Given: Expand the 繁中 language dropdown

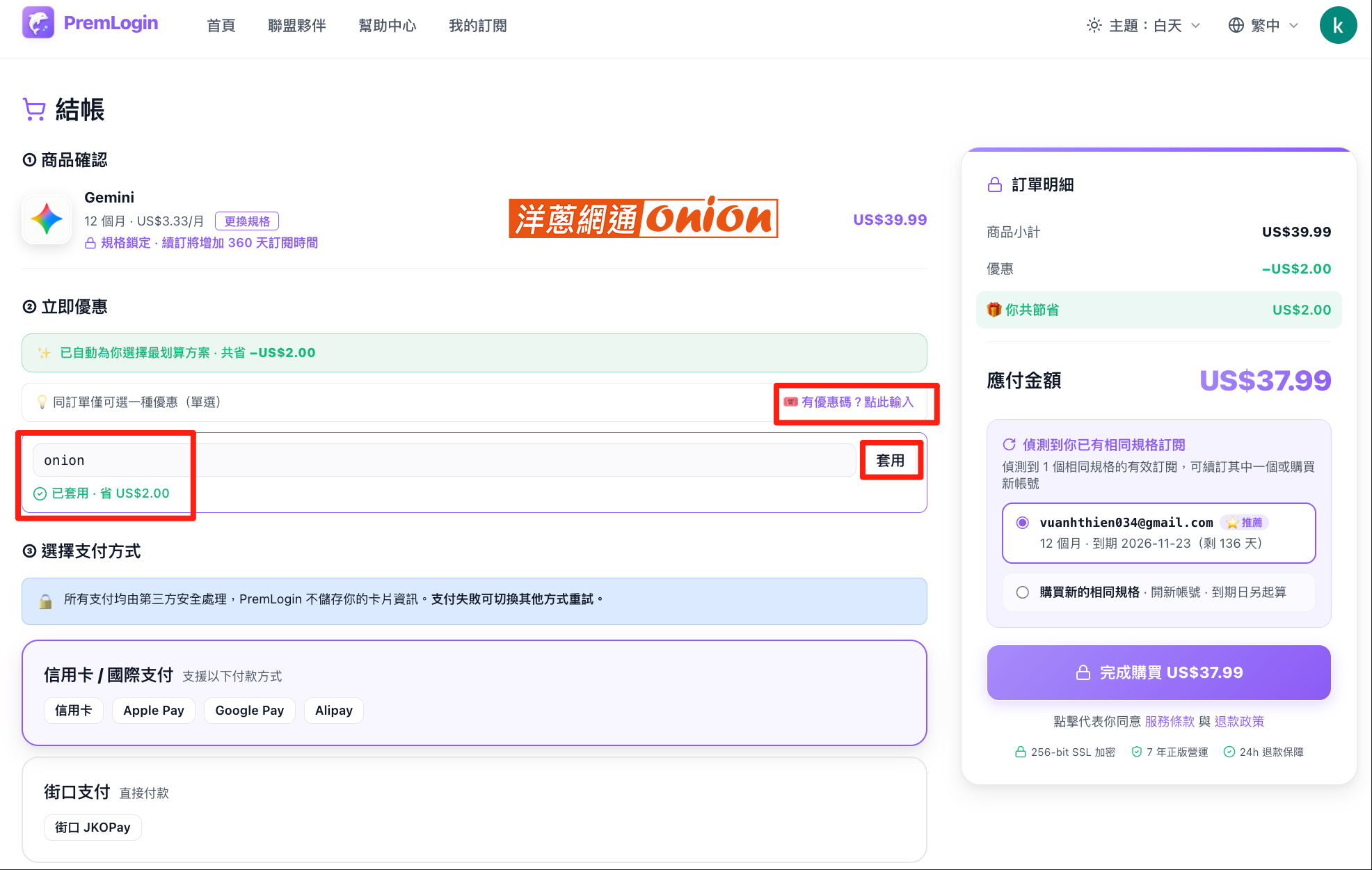Looking at the screenshot, I should (x=1263, y=26).
